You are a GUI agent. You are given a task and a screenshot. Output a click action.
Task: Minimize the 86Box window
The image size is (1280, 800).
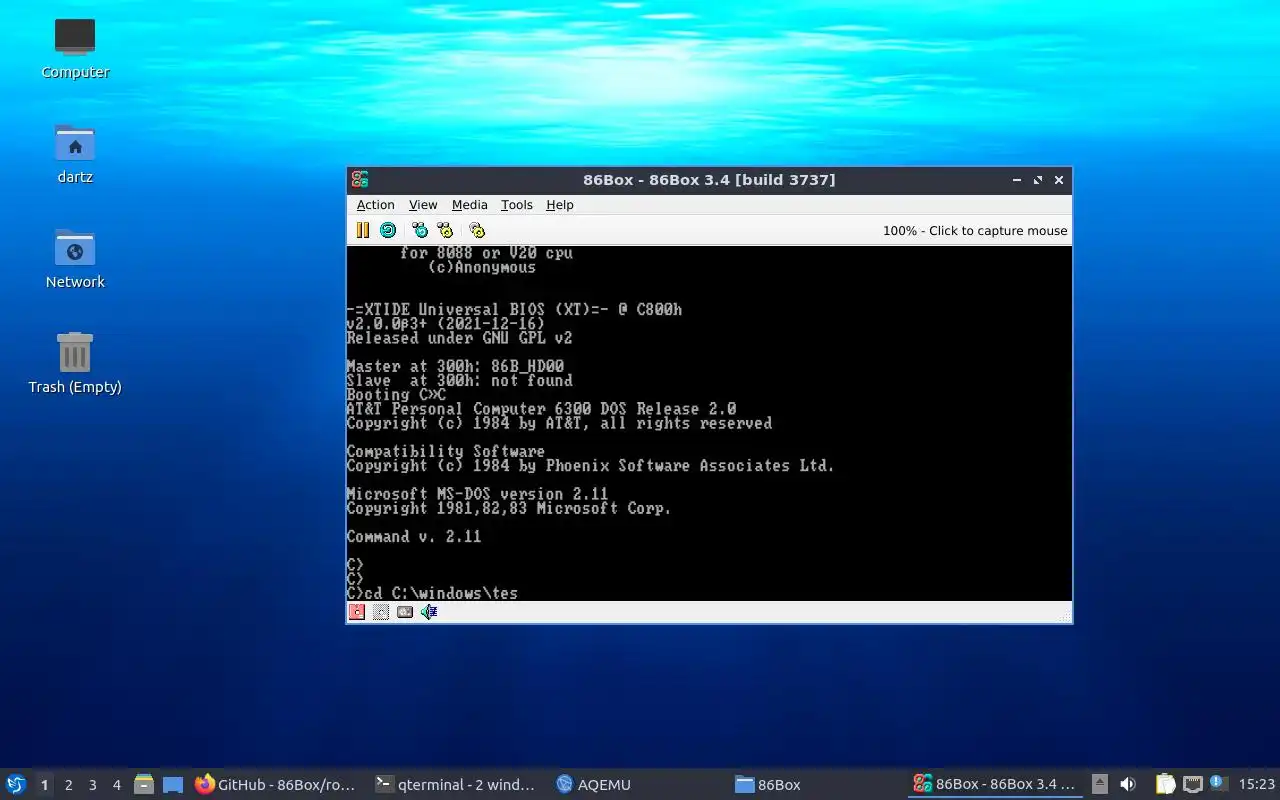click(x=1017, y=180)
